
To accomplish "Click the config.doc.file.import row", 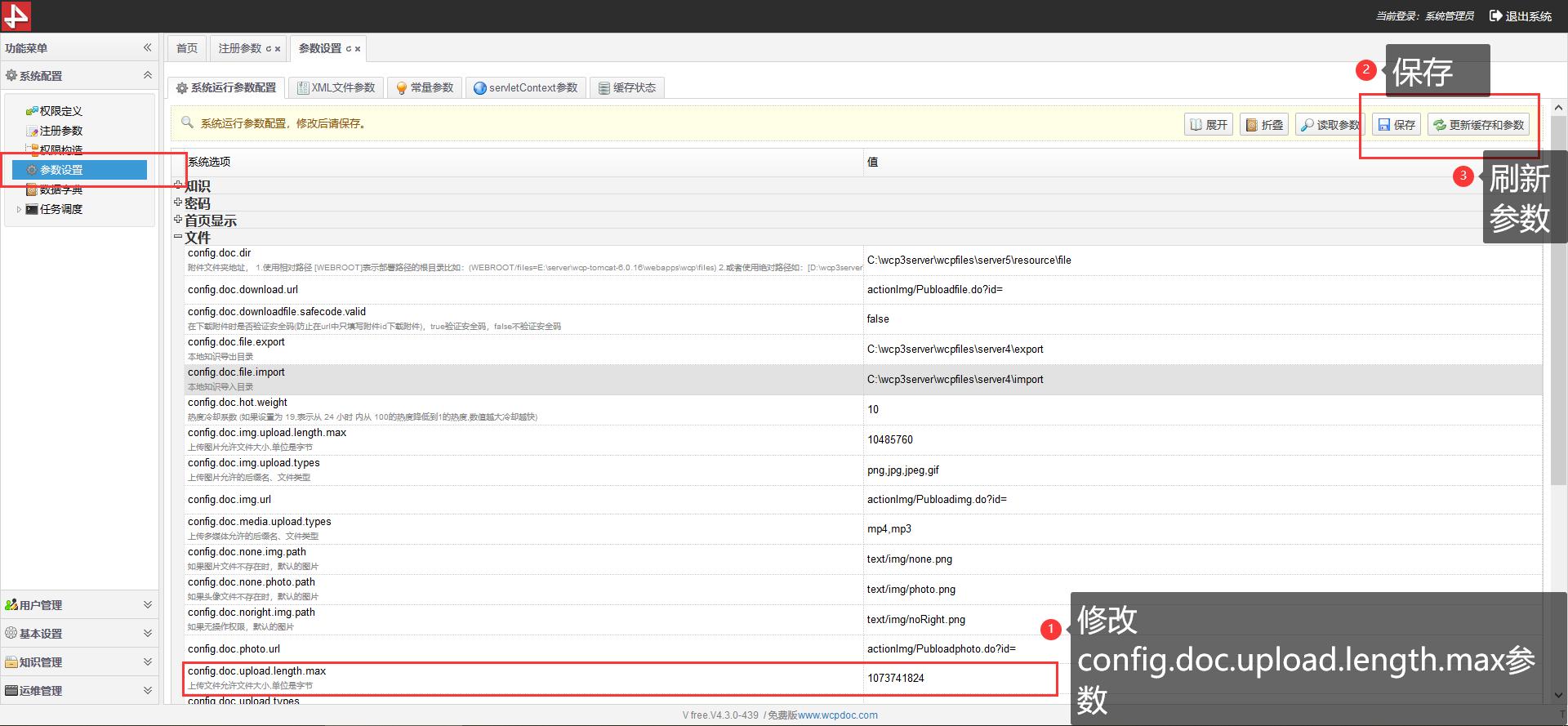I will [863, 380].
